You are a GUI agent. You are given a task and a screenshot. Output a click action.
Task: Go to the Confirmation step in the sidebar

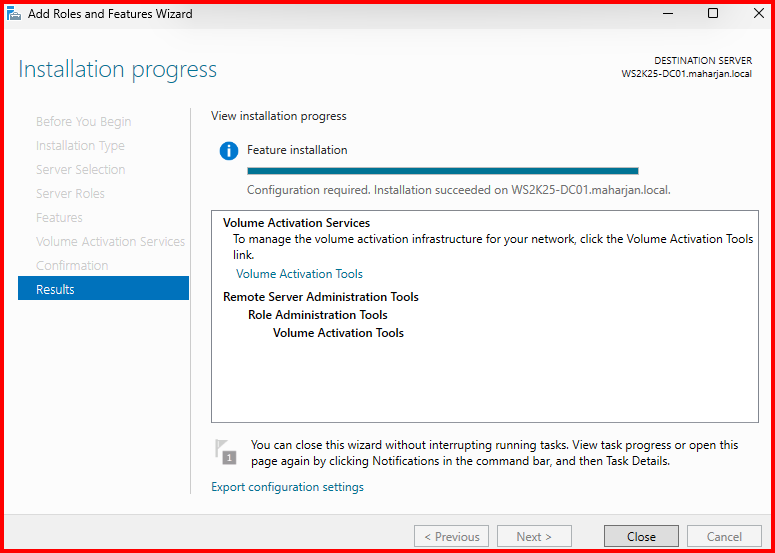point(72,265)
